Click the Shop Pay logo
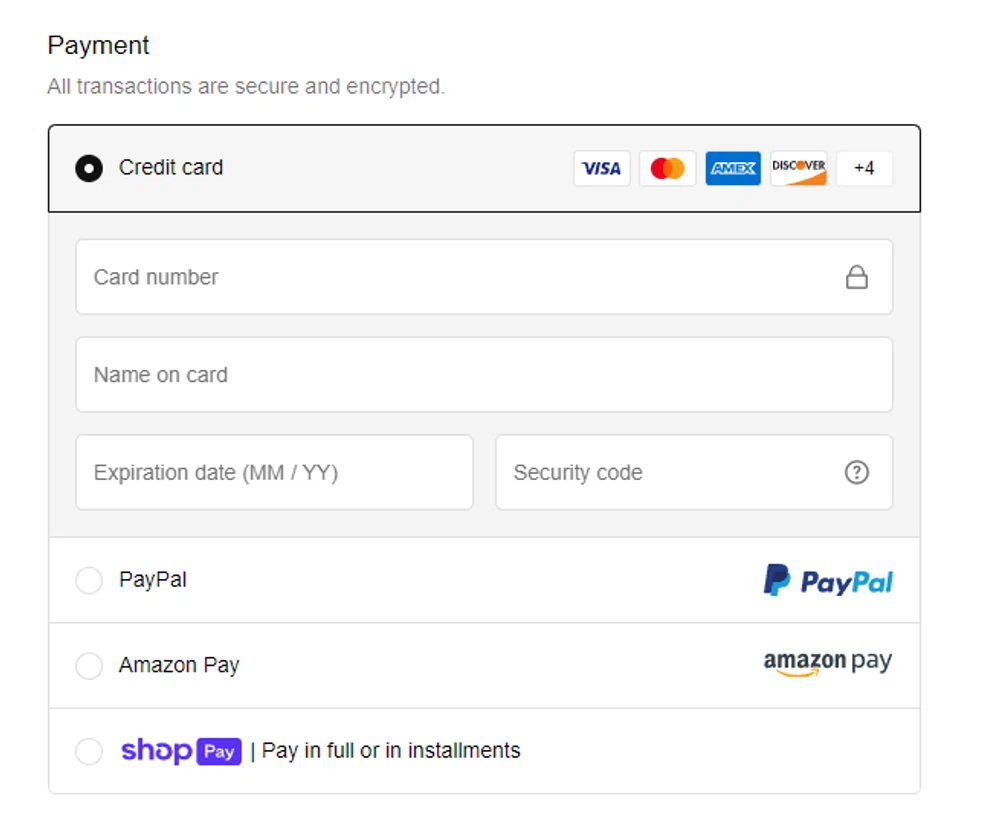This screenshot has height=832, width=1000. click(x=181, y=751)
